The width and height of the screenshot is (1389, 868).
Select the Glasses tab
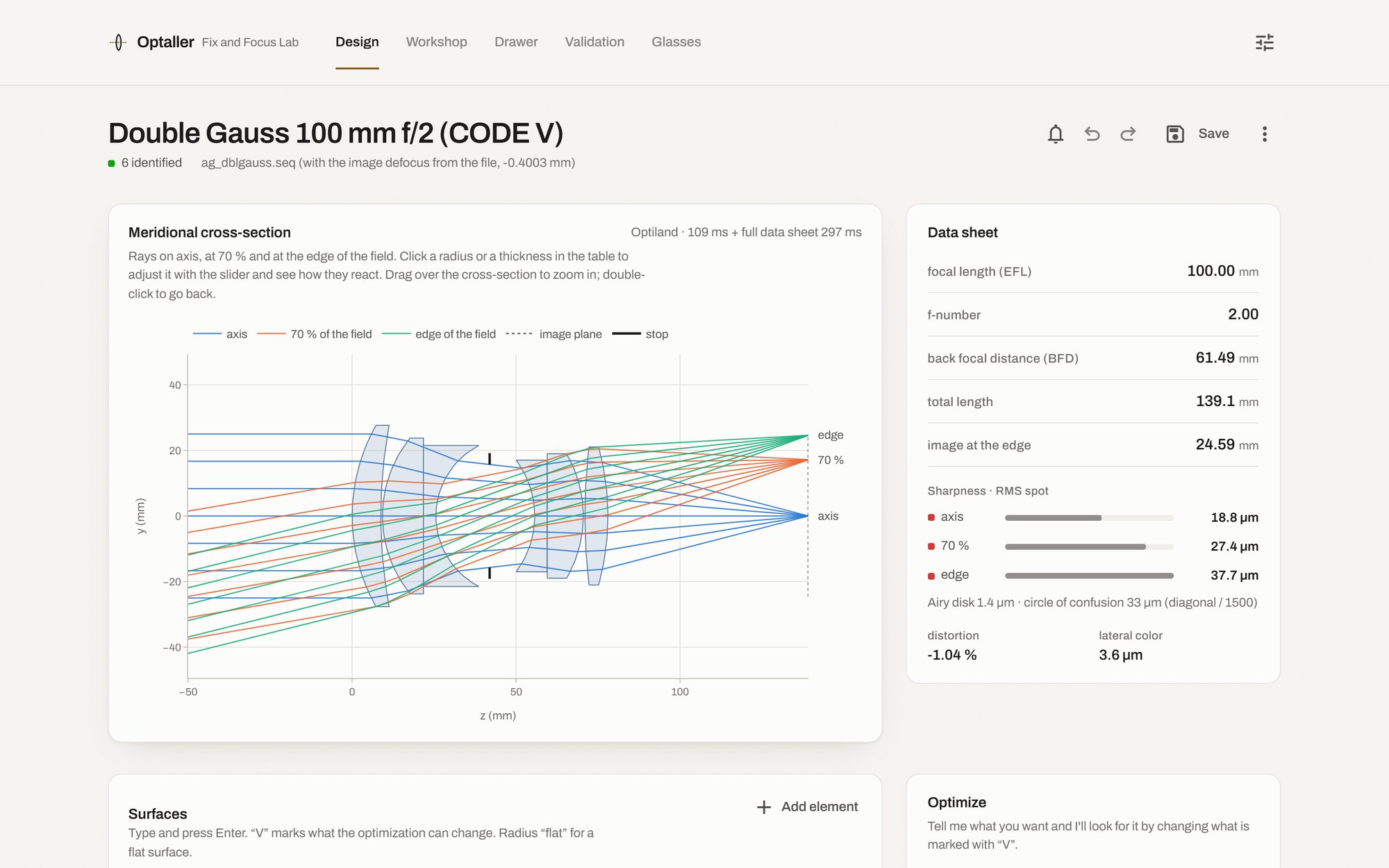676,42
